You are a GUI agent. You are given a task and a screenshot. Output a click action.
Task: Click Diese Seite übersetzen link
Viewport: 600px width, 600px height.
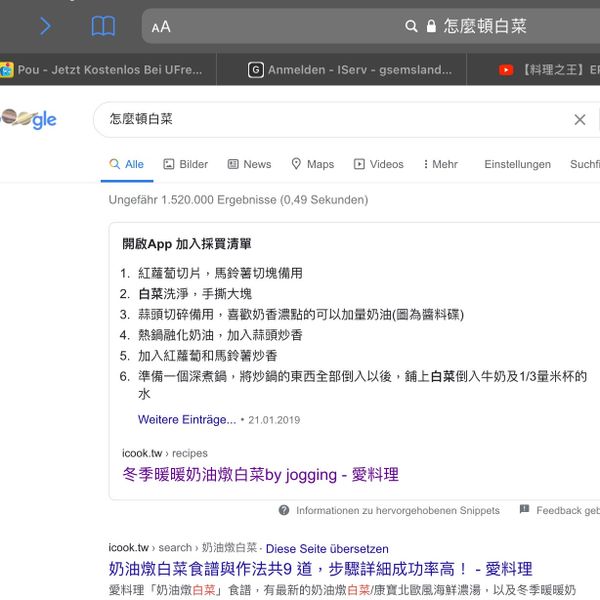327,548
